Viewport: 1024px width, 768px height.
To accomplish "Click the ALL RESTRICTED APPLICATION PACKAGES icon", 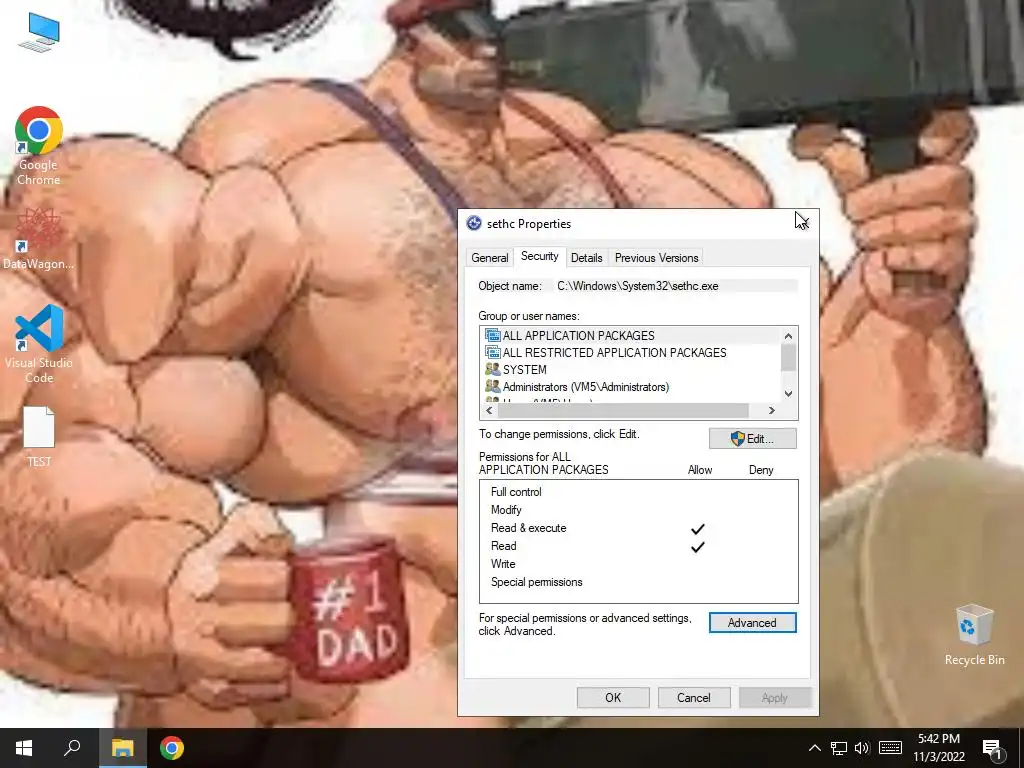I will pyautogui.click(x=492, y=352).
